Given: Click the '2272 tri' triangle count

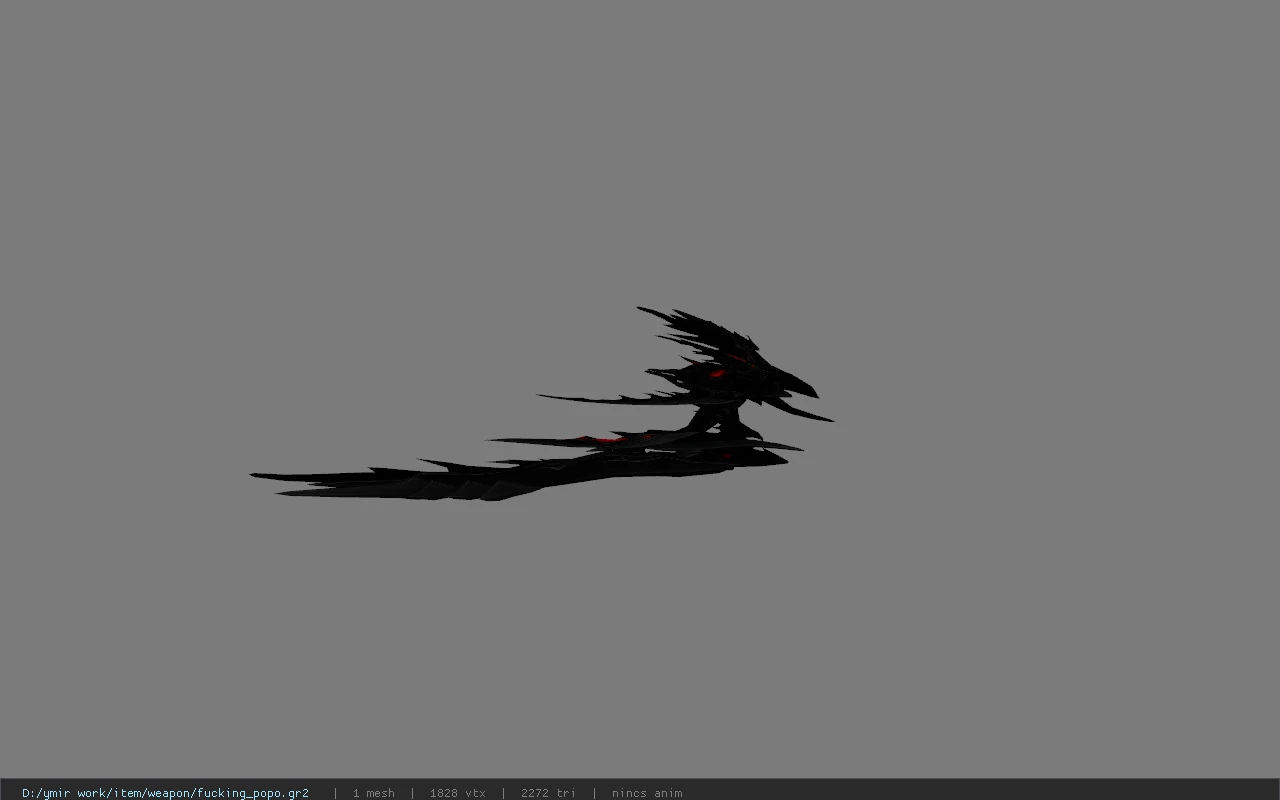Looking at the screenshot, I should (x=548, y=793).
